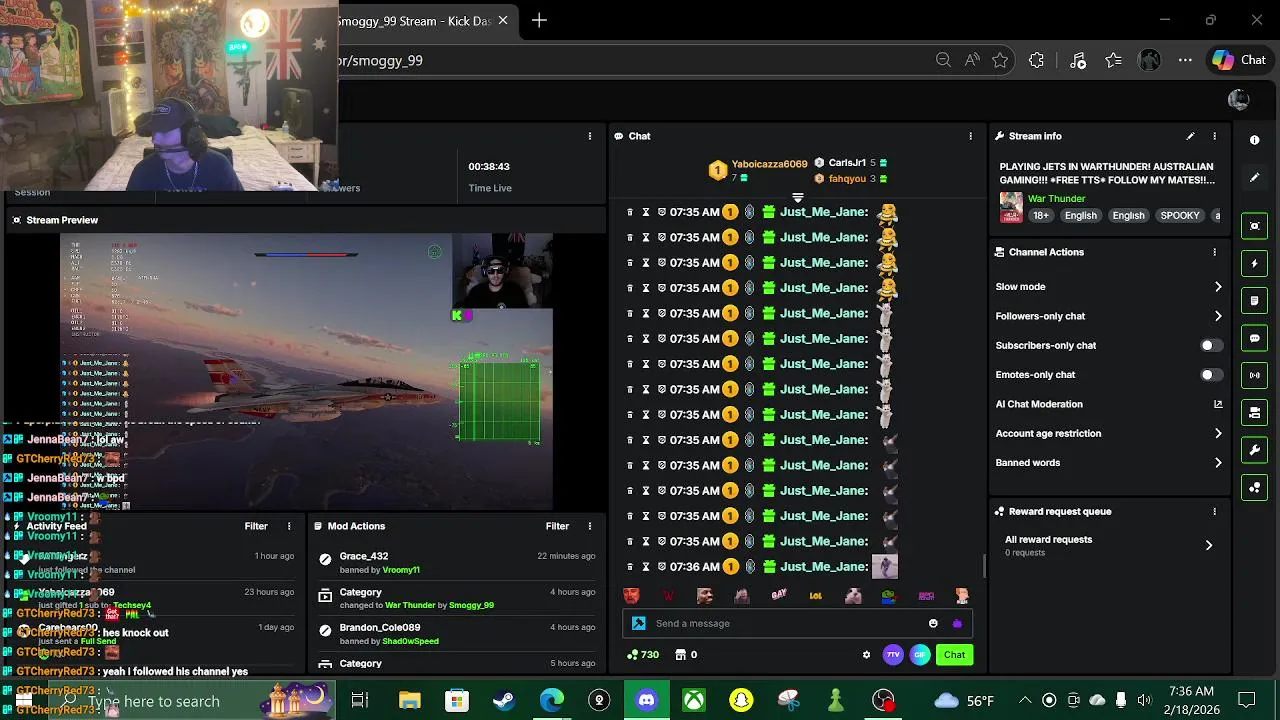Open chat settings gear icon
Screen dimensions: 1280x720
tap(866, 655)
